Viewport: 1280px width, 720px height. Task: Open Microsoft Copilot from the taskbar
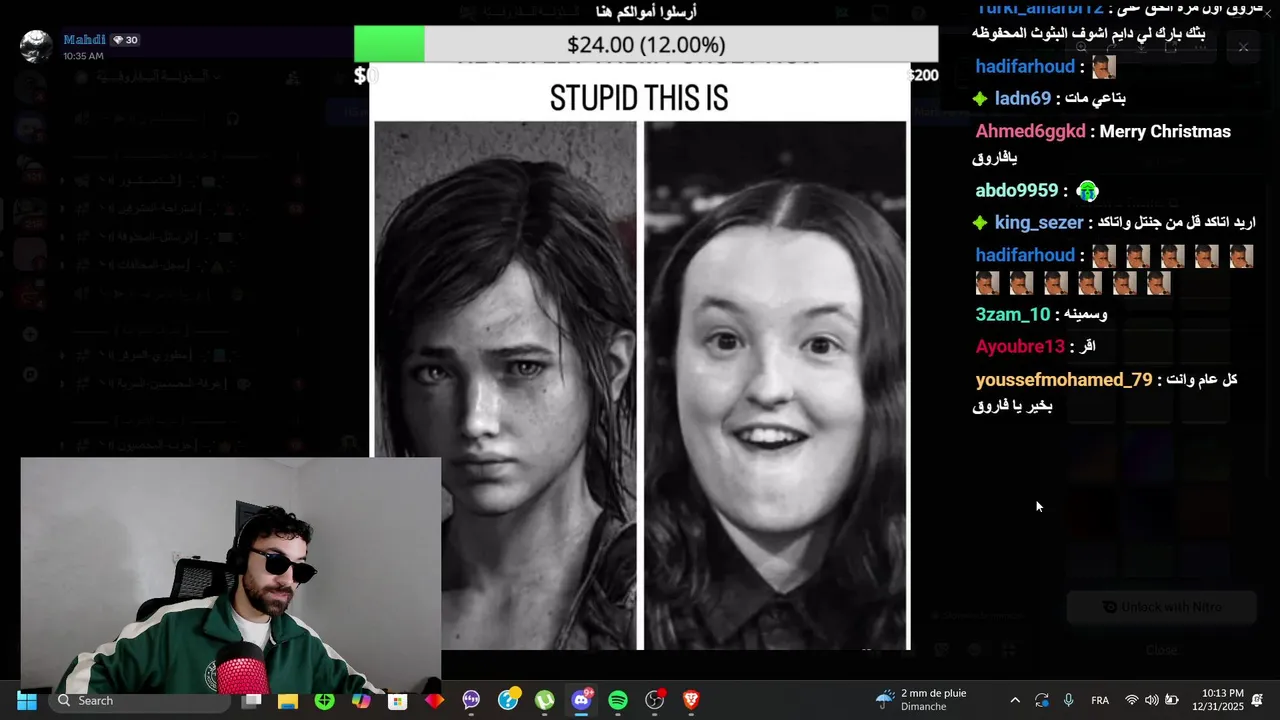pos(361,701)
